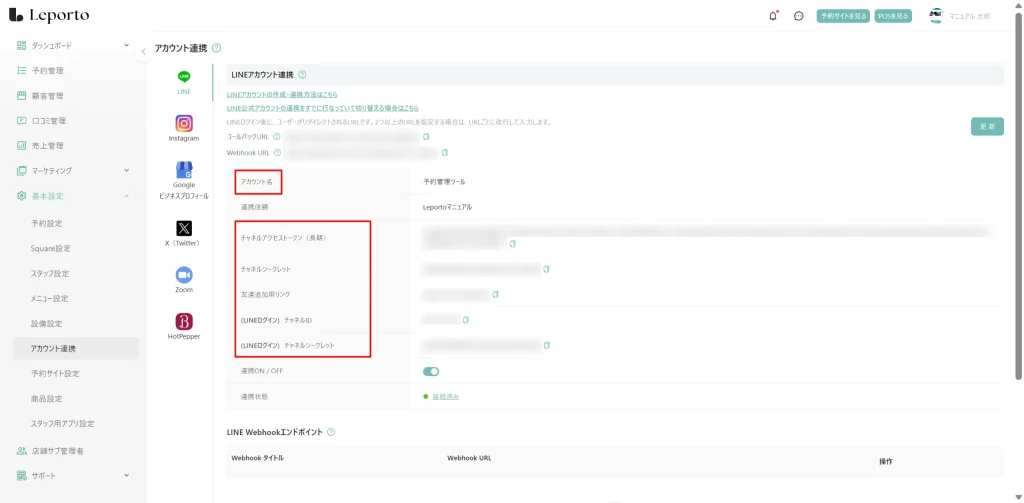Go to スタッフ設定 in the sidebar

[x=50, y=273]
